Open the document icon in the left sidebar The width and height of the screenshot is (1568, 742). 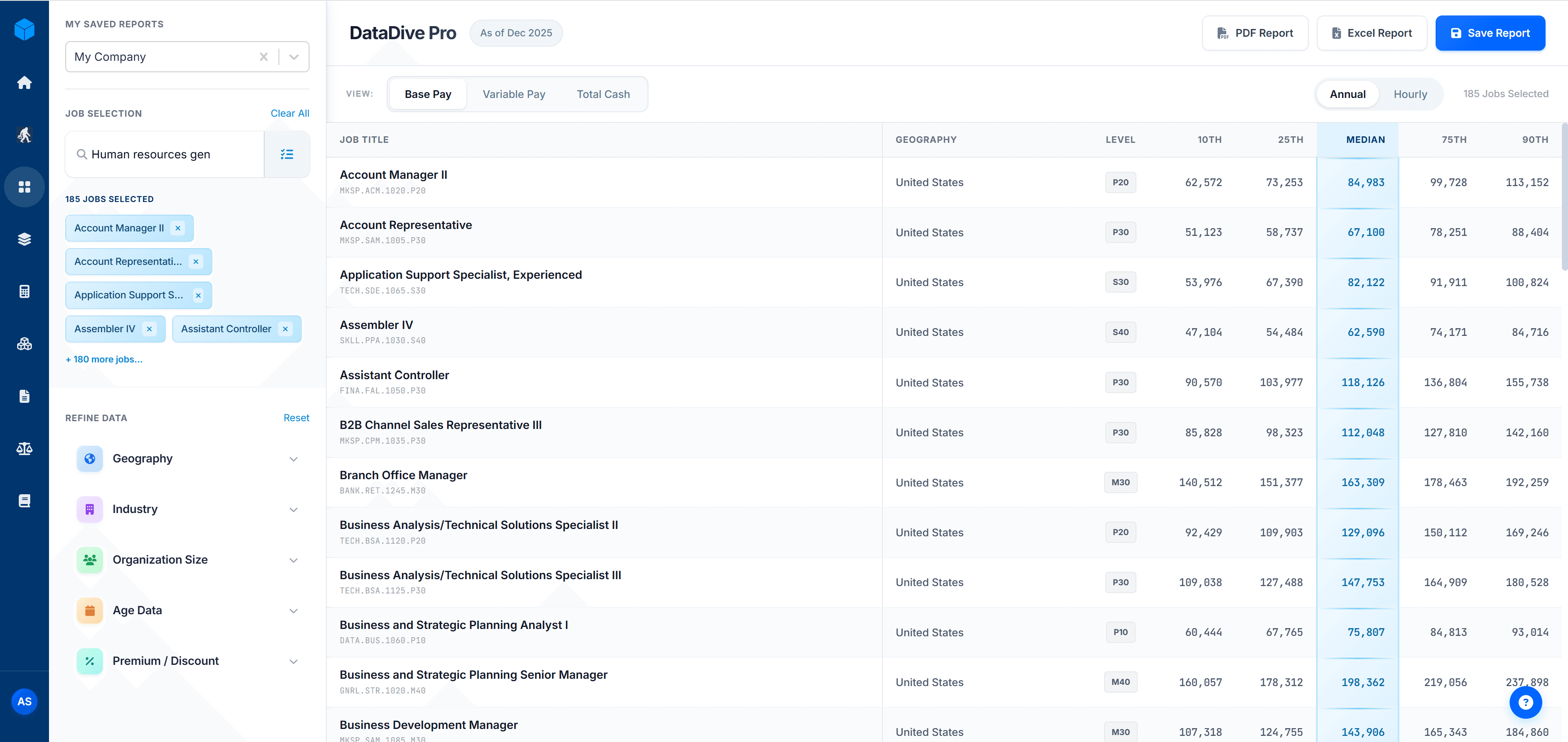click(x=24, y=396)
